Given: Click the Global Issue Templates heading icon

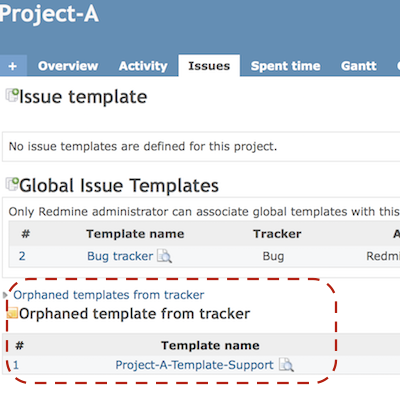Looking at the screenshot, I should pos(12,184).
